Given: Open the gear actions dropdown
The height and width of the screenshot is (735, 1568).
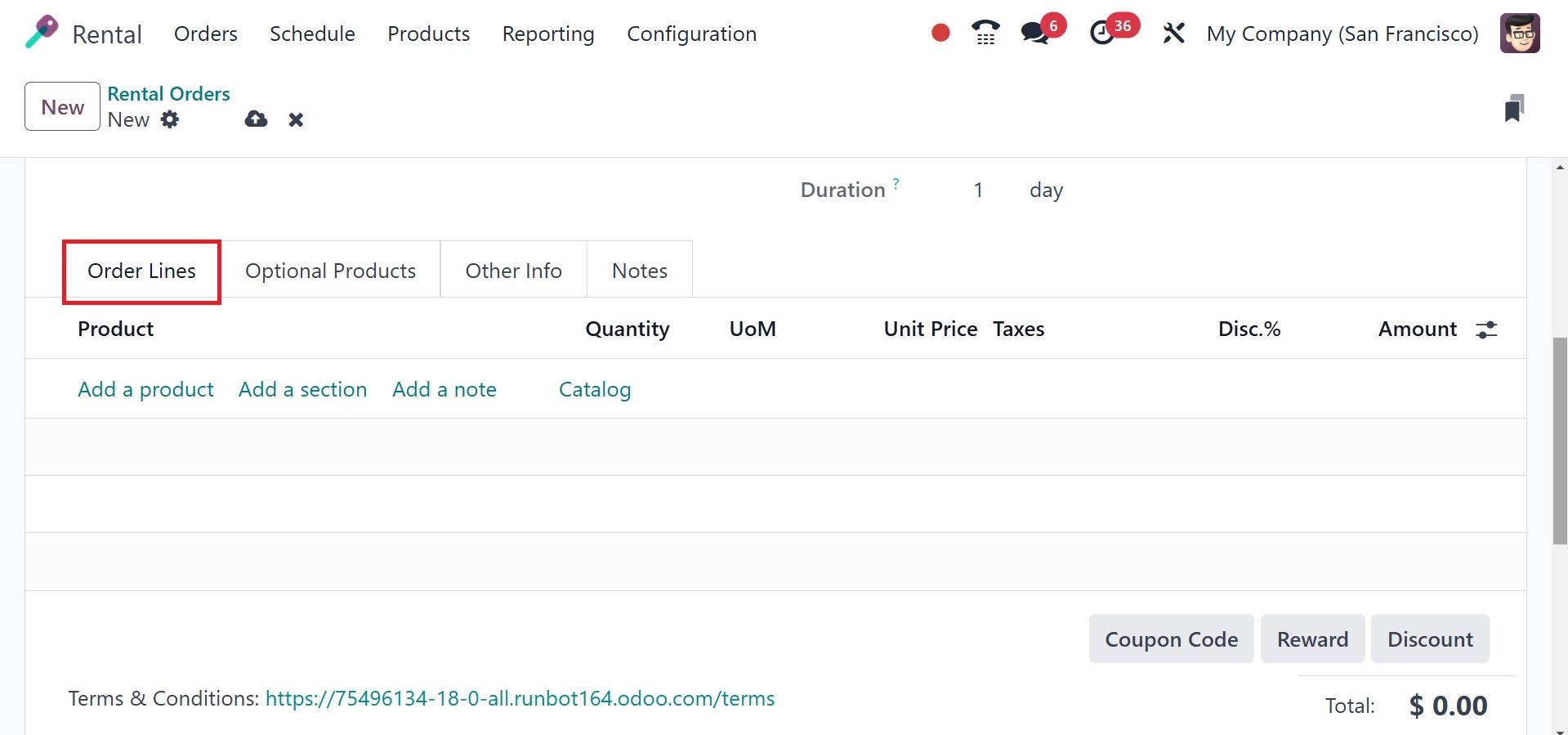Looking at the screenshot, I should 170,119.
